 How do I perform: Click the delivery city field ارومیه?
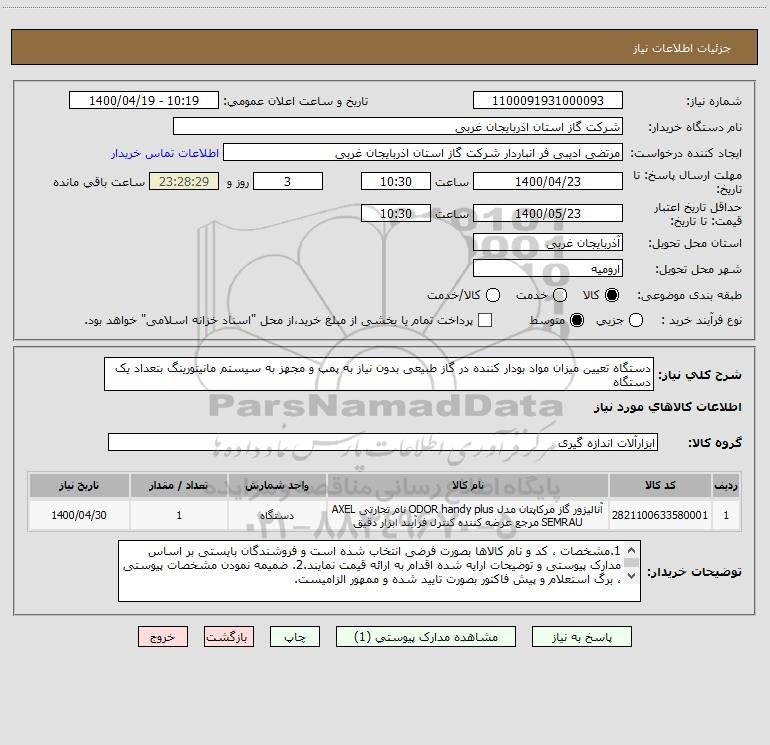pos(548,269)
